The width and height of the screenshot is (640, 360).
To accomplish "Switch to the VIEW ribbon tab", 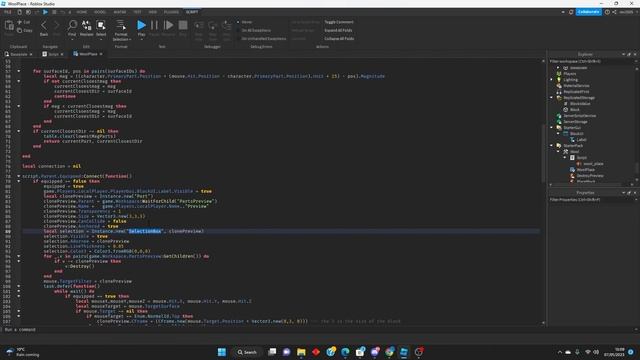I will coord(153,12).
